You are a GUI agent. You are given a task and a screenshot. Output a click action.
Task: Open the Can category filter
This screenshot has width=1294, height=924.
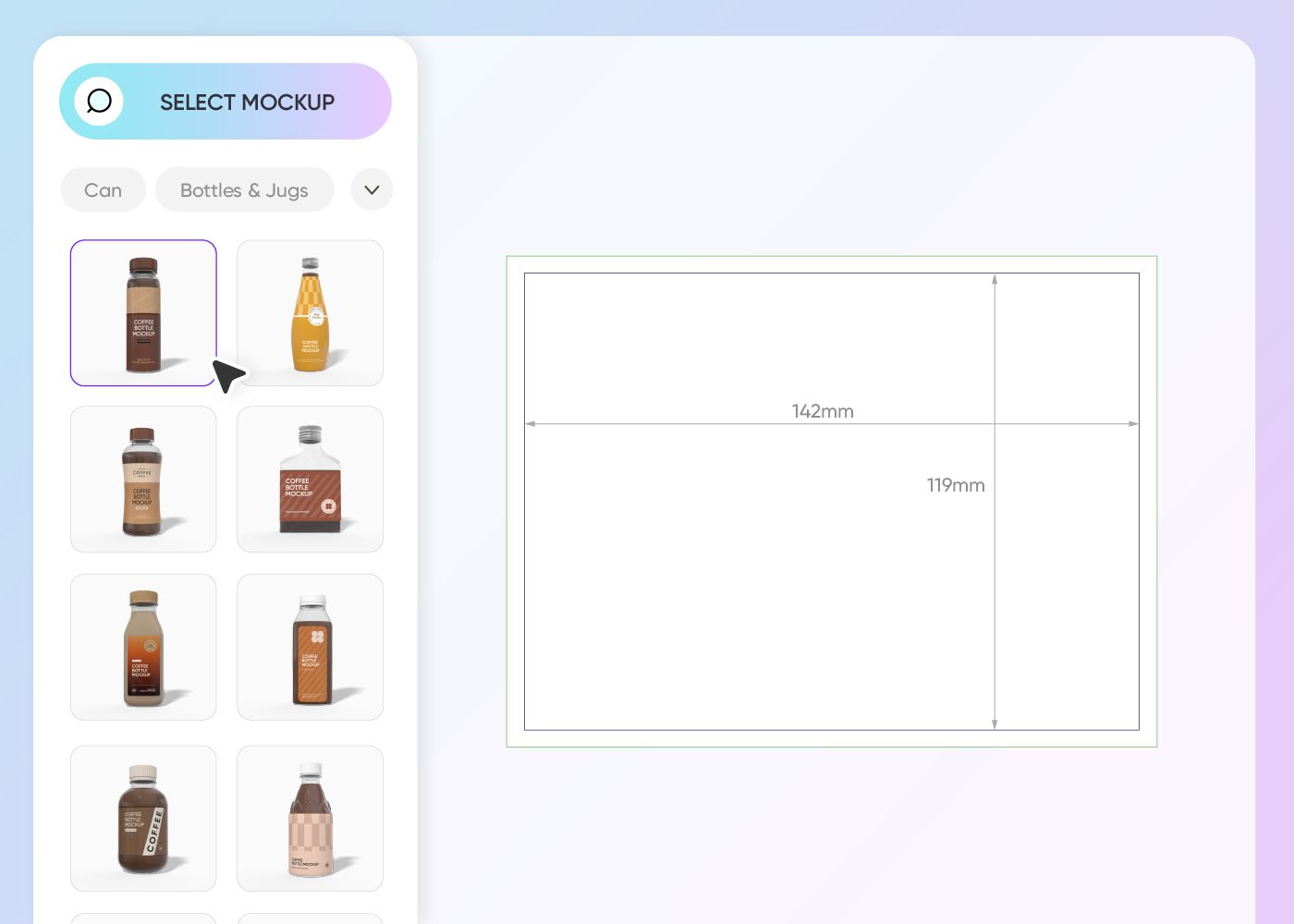[x=103, y=189]
